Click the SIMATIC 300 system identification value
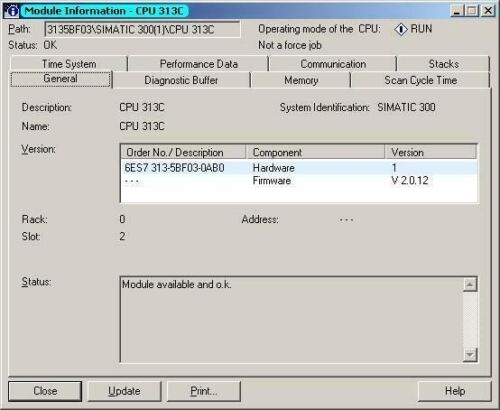The image size is (500, 410). (x=406, y=107)
